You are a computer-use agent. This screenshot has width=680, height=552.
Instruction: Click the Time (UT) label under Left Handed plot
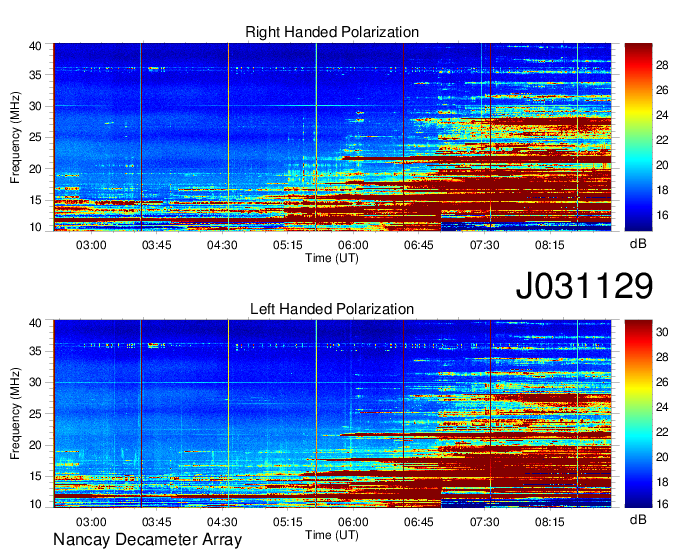pyautogui.click(x=332, y=535)
